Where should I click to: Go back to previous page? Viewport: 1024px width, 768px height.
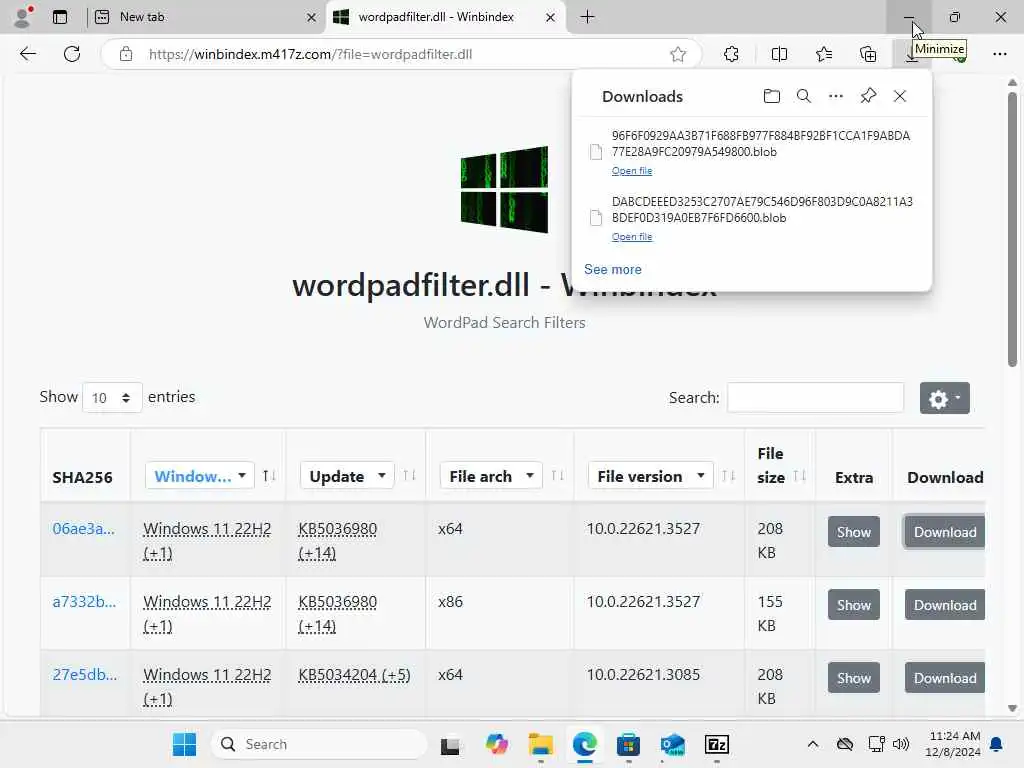point(28,54)
